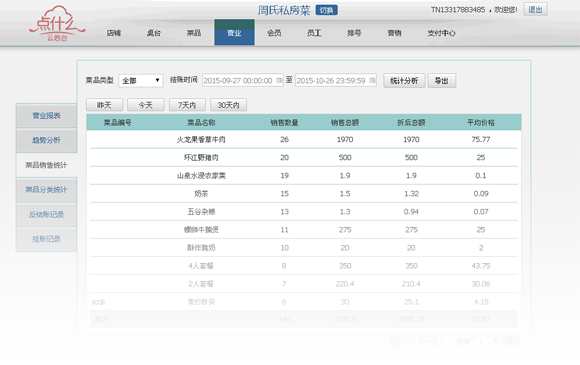This screenshot has width=580, height=365.
Task: Click the 折后总额 column header
Action: pos(411,122)
